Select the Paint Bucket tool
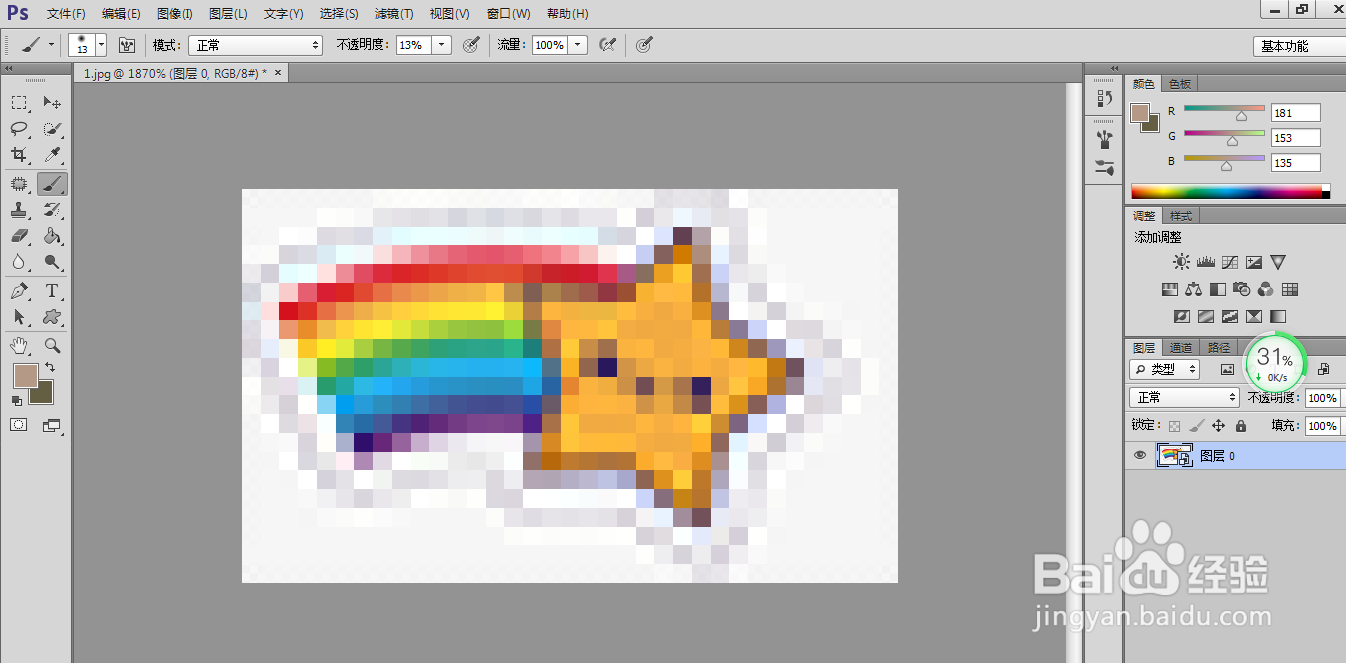Image resolution: width=1346 pixels, height=663 pixels. [52, 236]
